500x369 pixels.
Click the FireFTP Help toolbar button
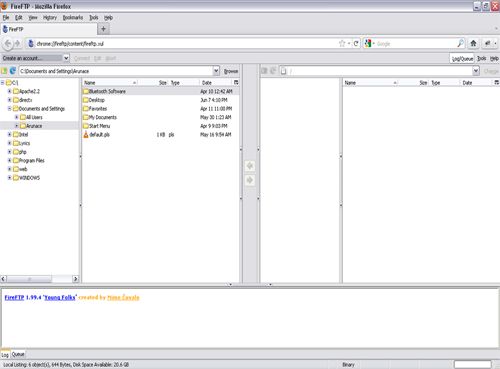(494, 58)
